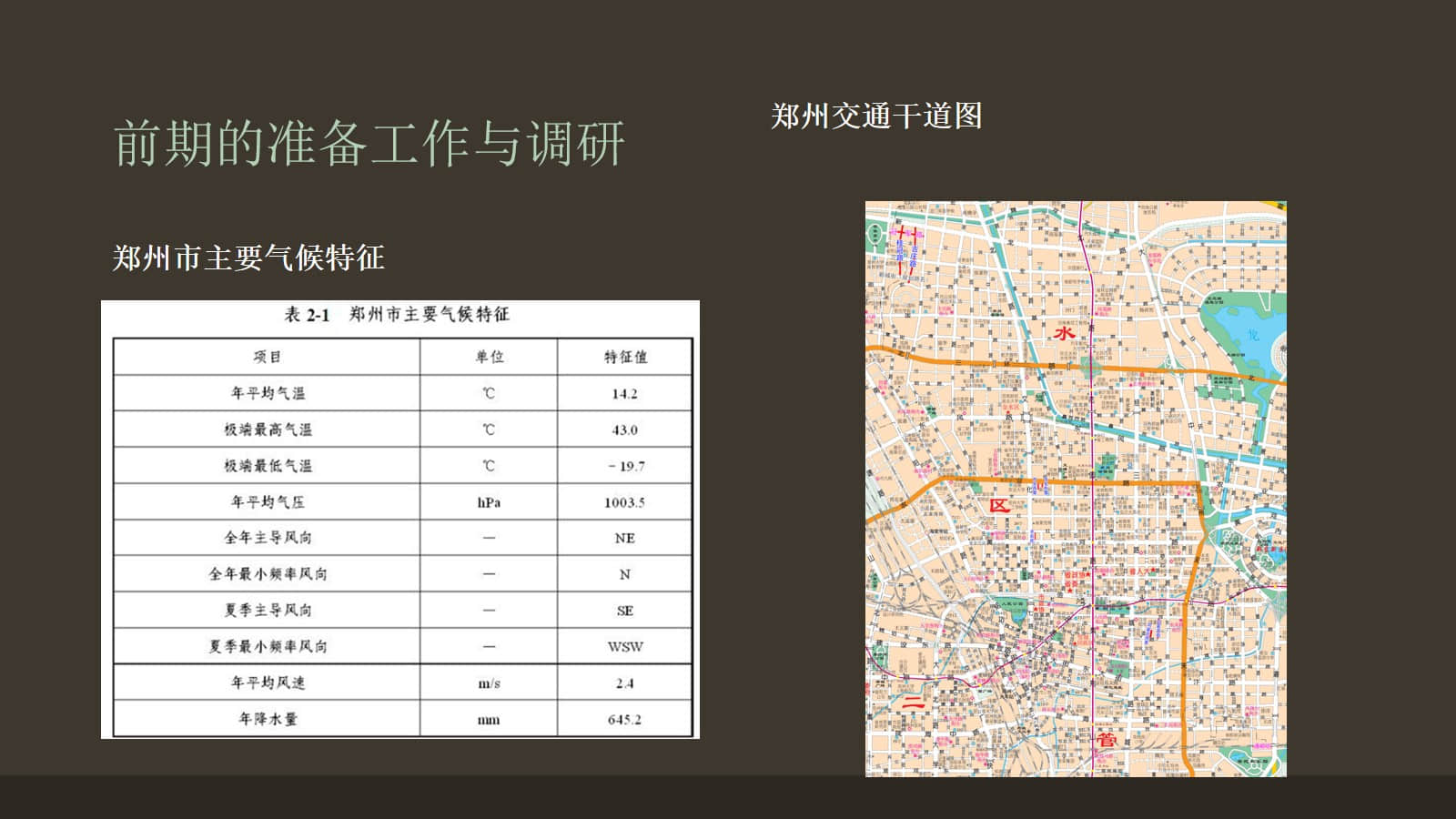Click the Zhengzhou traffic map image
Viewport: 1456px width, 819px height.
pos(1076,489)
